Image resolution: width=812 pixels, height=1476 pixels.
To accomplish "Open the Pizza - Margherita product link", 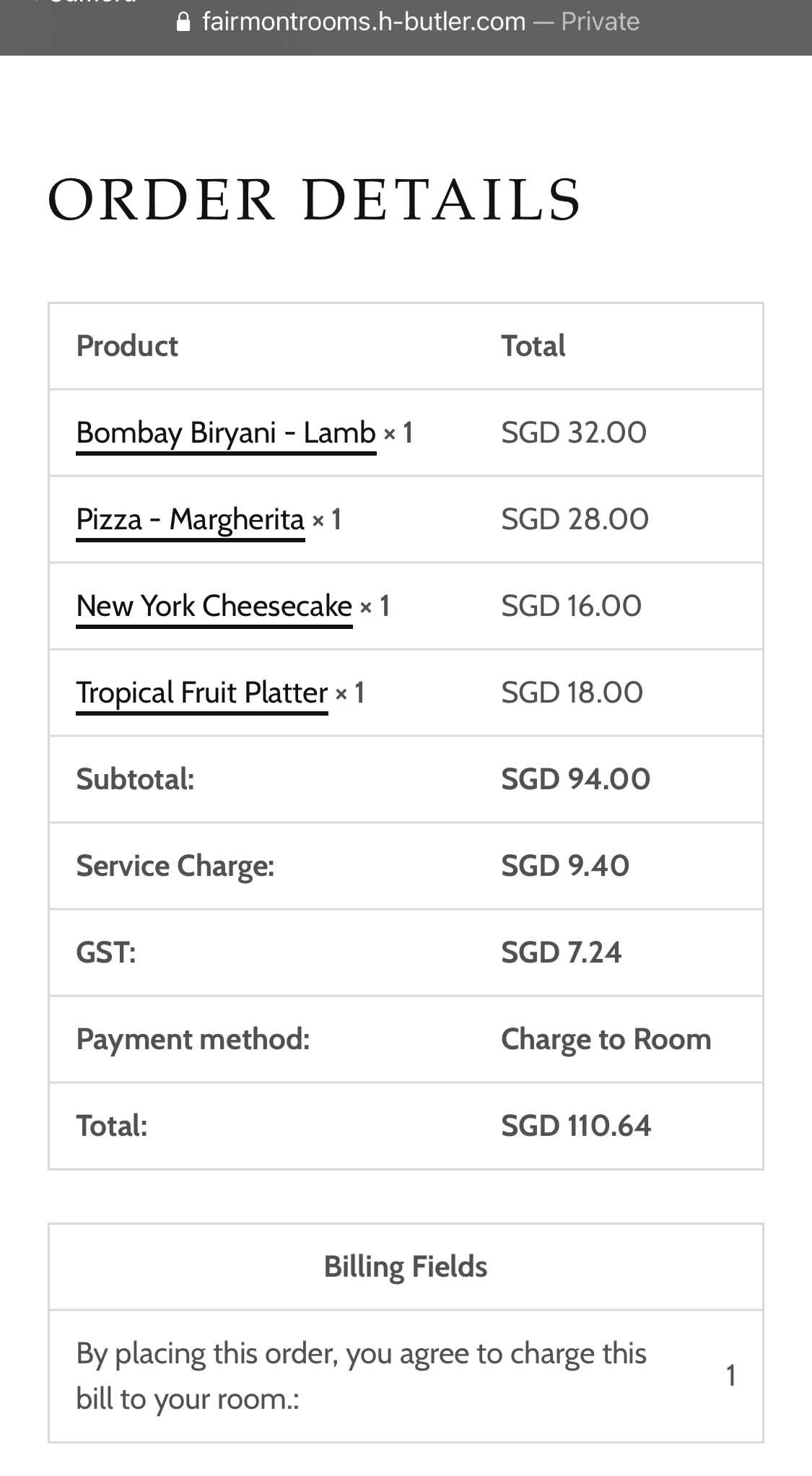I will click(191, 519).
